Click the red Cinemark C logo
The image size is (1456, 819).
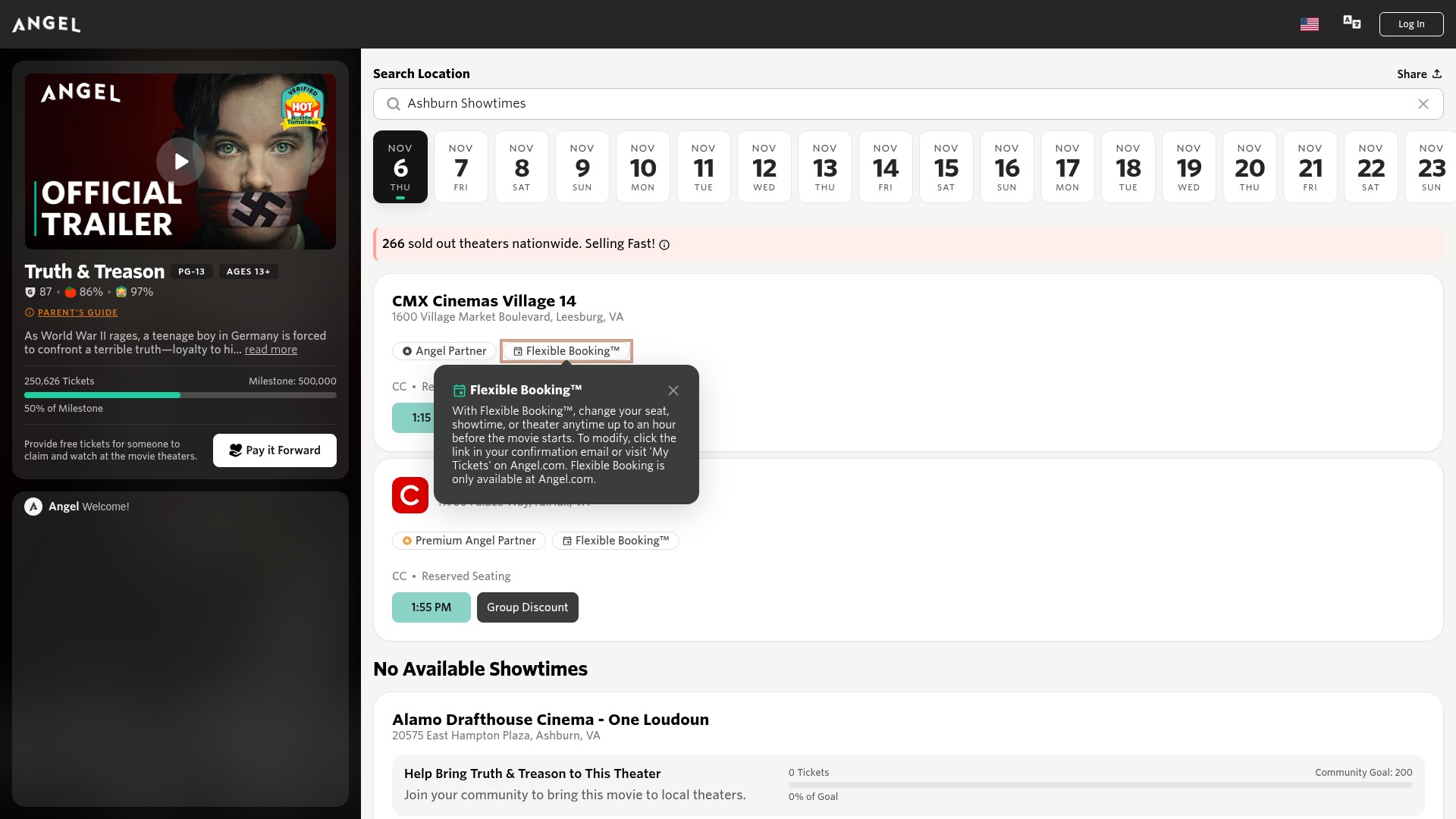410,495
